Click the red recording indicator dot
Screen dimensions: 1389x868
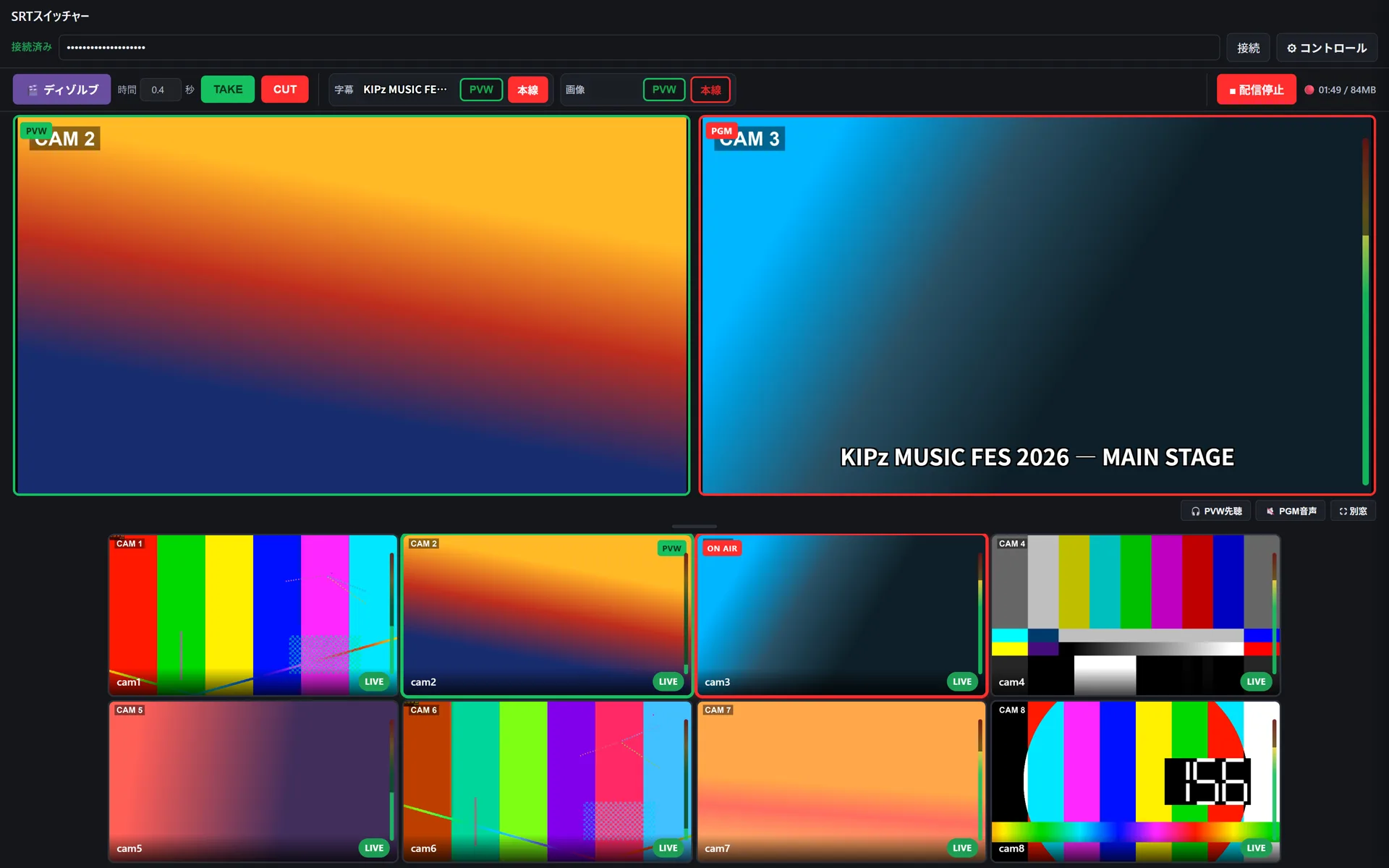[1309, 90]
